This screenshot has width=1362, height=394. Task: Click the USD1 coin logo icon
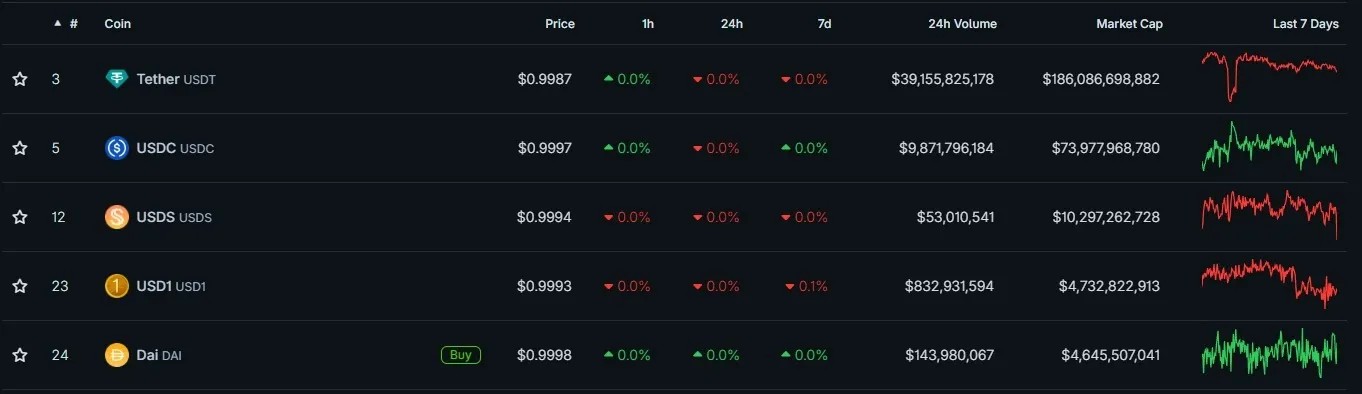click(117, 286)
